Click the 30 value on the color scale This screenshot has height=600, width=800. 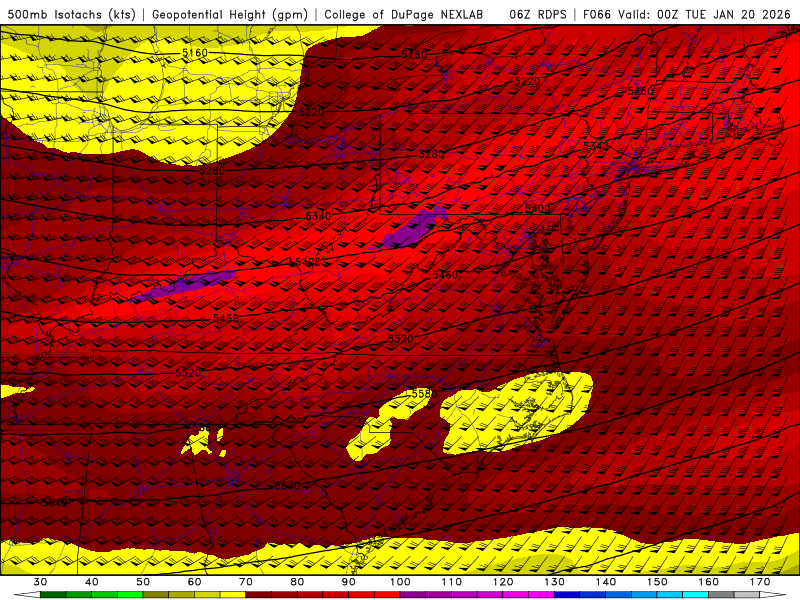(40, 582)
